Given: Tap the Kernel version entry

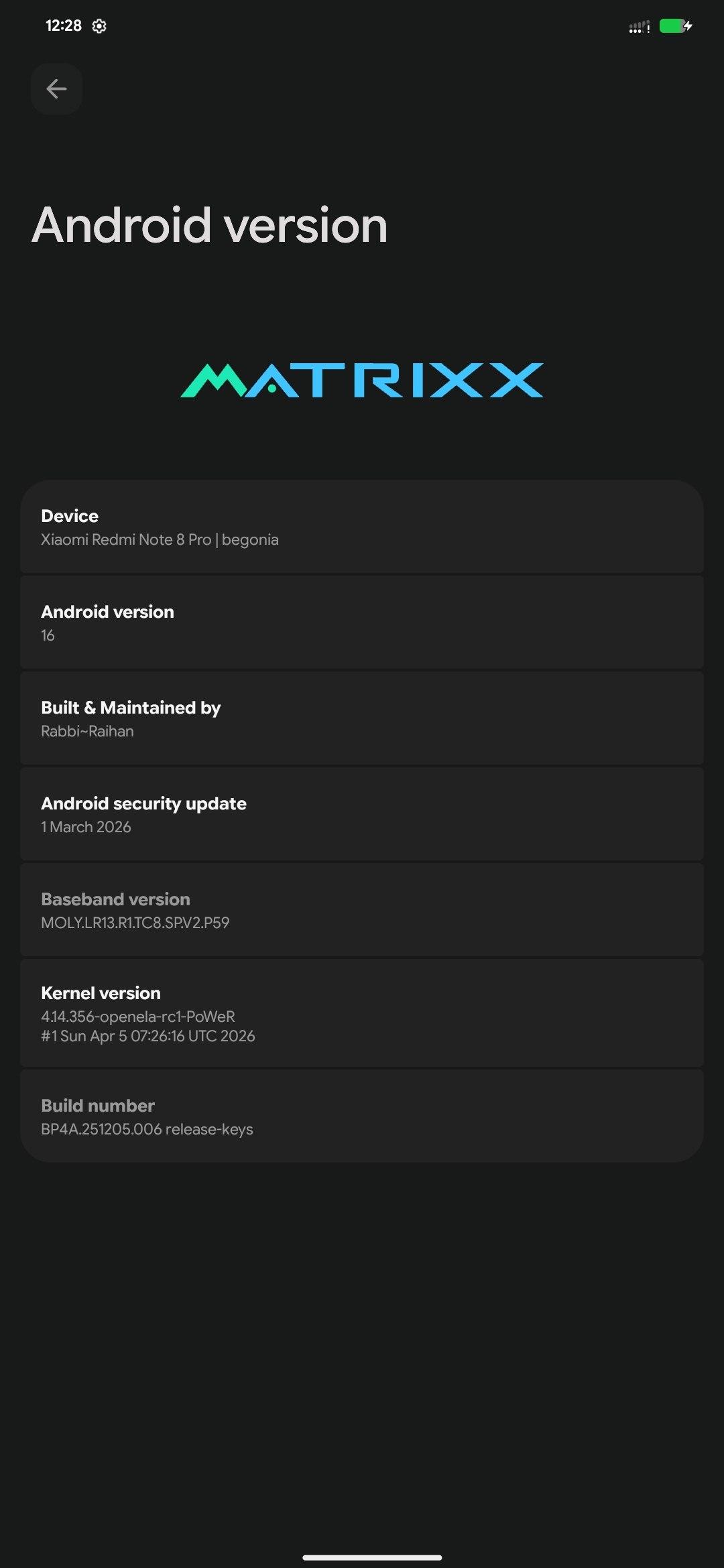Looking at the screenshot, I should click(x=362, y=1012).
